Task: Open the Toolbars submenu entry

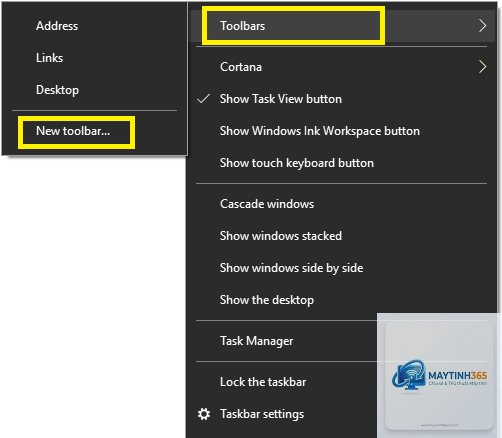Action: point(343,26)
